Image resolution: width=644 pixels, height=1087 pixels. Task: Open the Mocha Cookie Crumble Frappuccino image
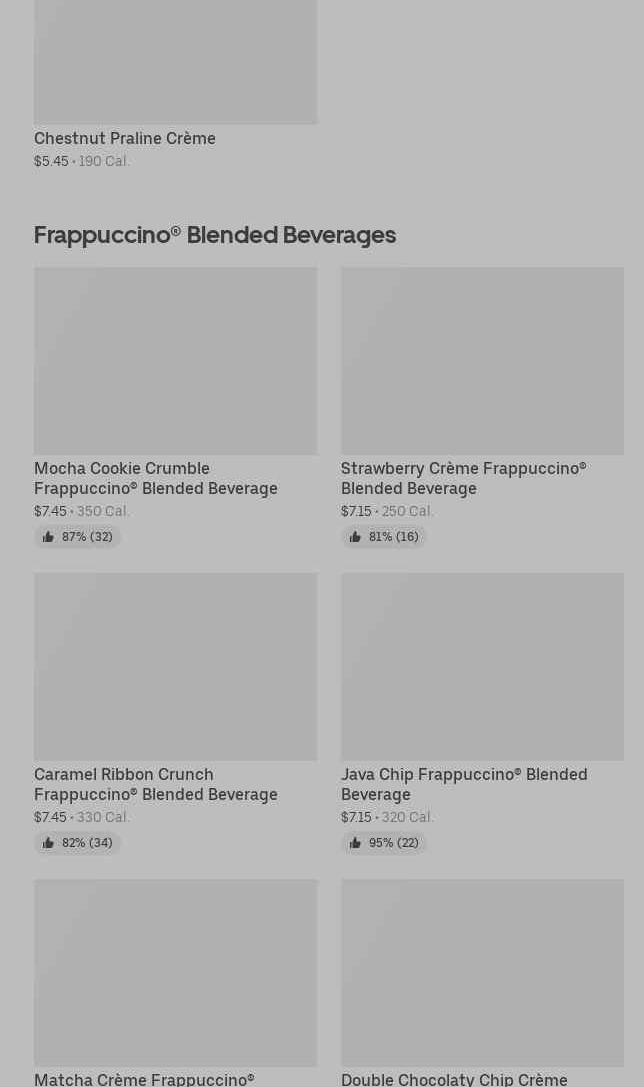tap(175, 361)
